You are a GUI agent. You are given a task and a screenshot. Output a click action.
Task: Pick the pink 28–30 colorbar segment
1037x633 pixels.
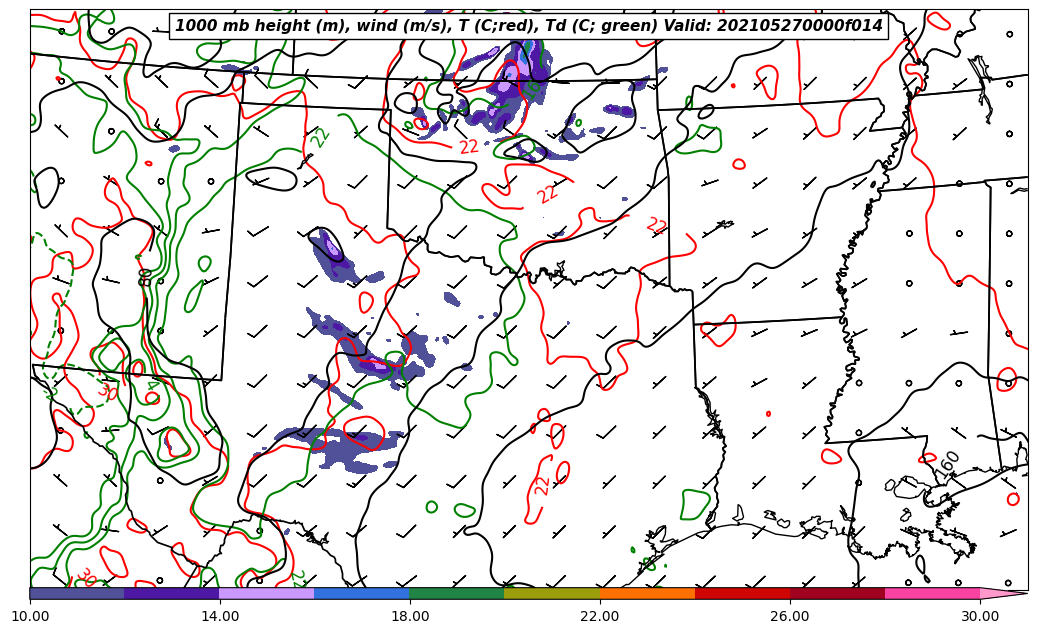(931, 593)
